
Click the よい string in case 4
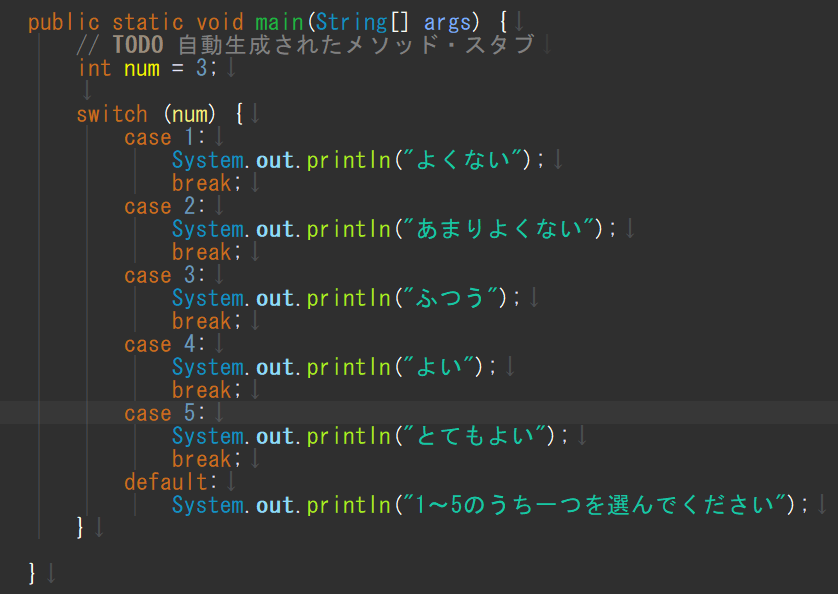click(439, 367)
